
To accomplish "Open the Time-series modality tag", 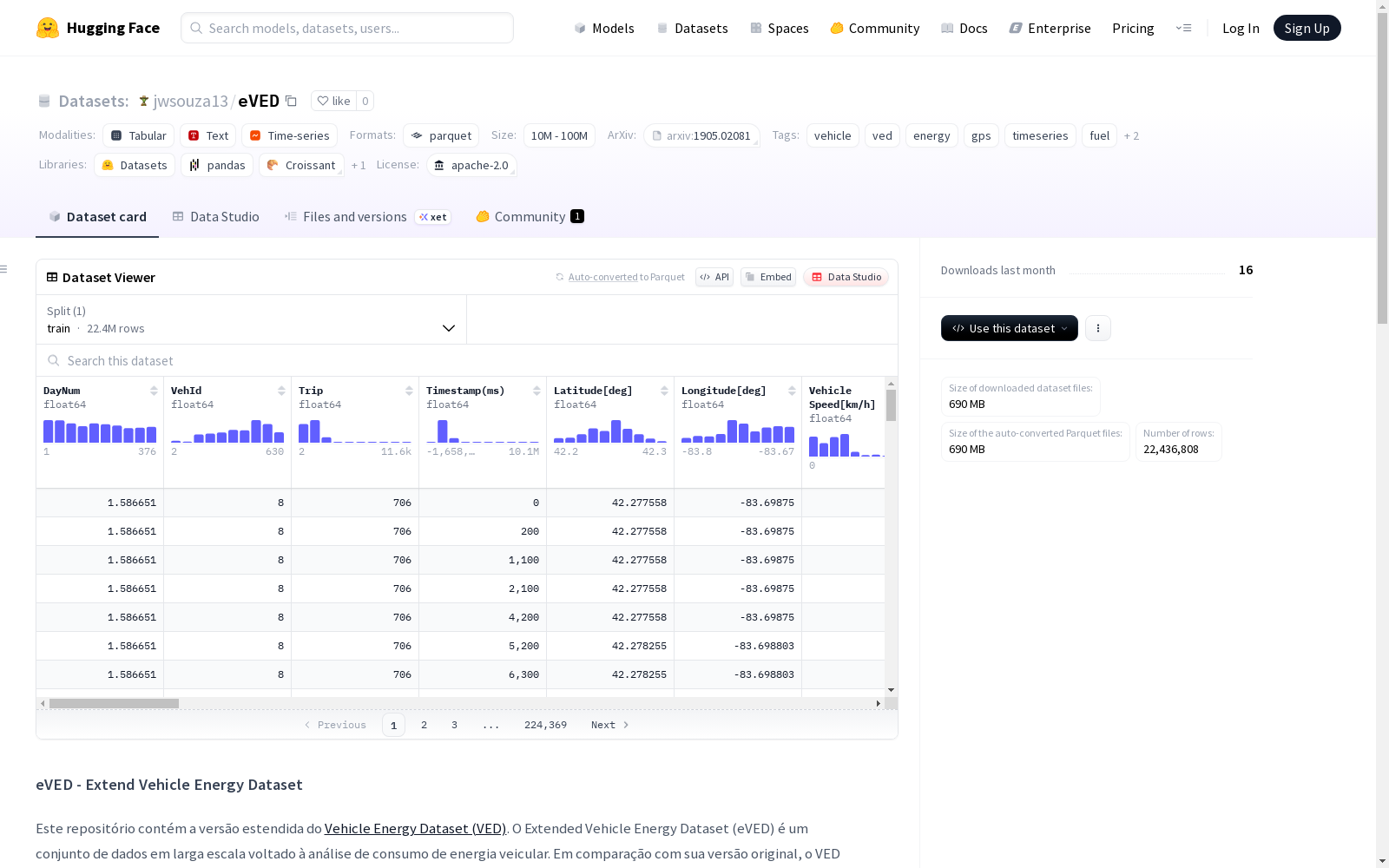I will tap(290, 135).
